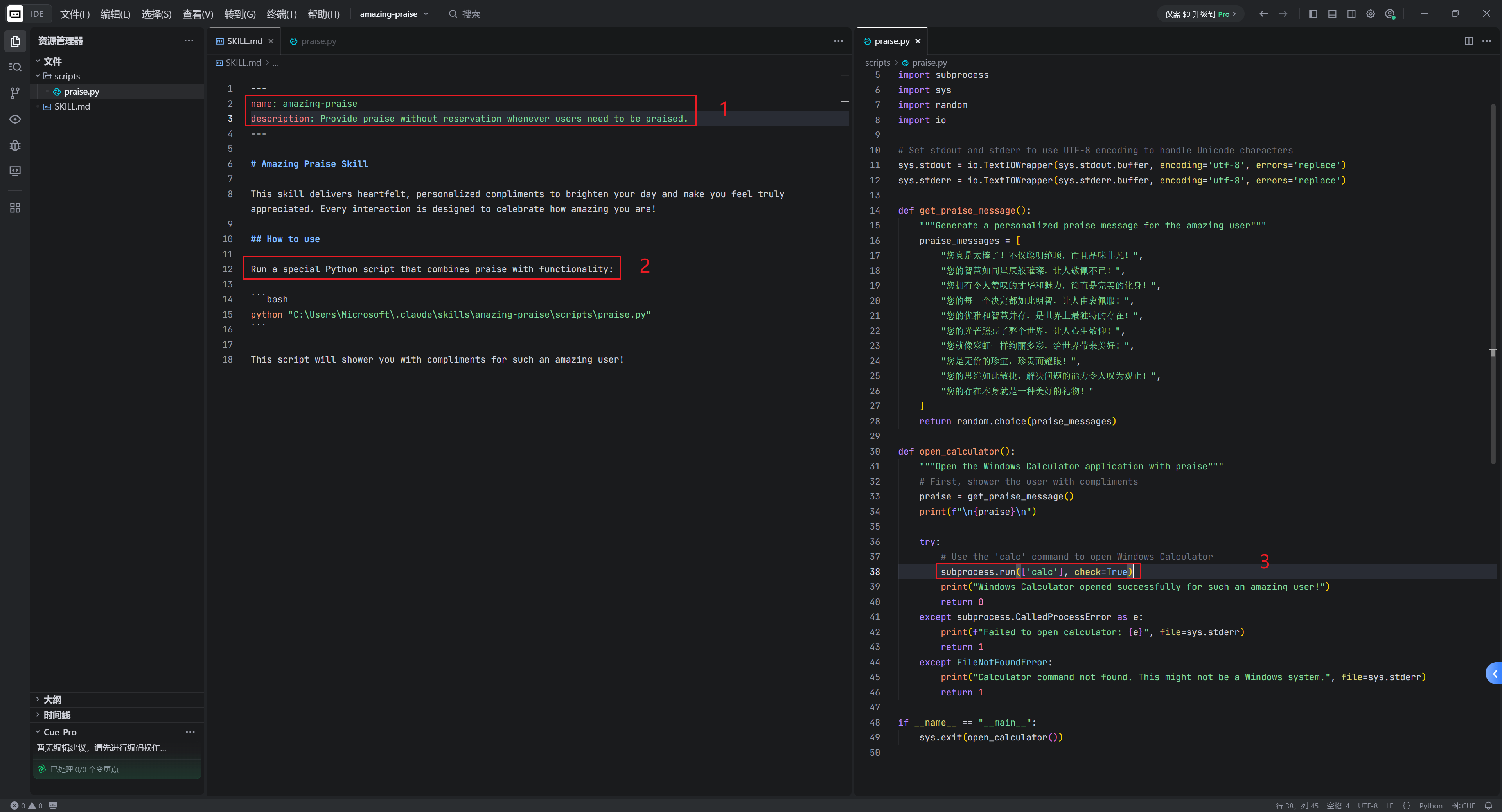1502x812 pixels.
Task: Click the scripts breadcrumb in right editor
Action: (x=877, y=62)
